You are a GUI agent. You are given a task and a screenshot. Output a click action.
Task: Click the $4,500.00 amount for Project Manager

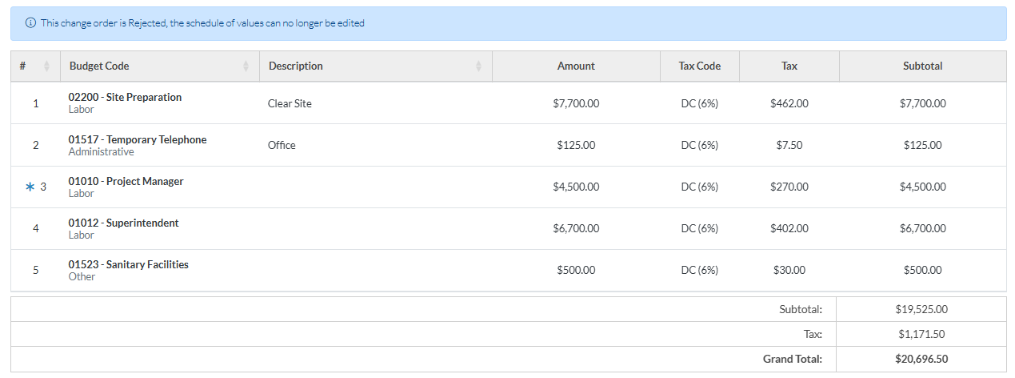(576, 186)
